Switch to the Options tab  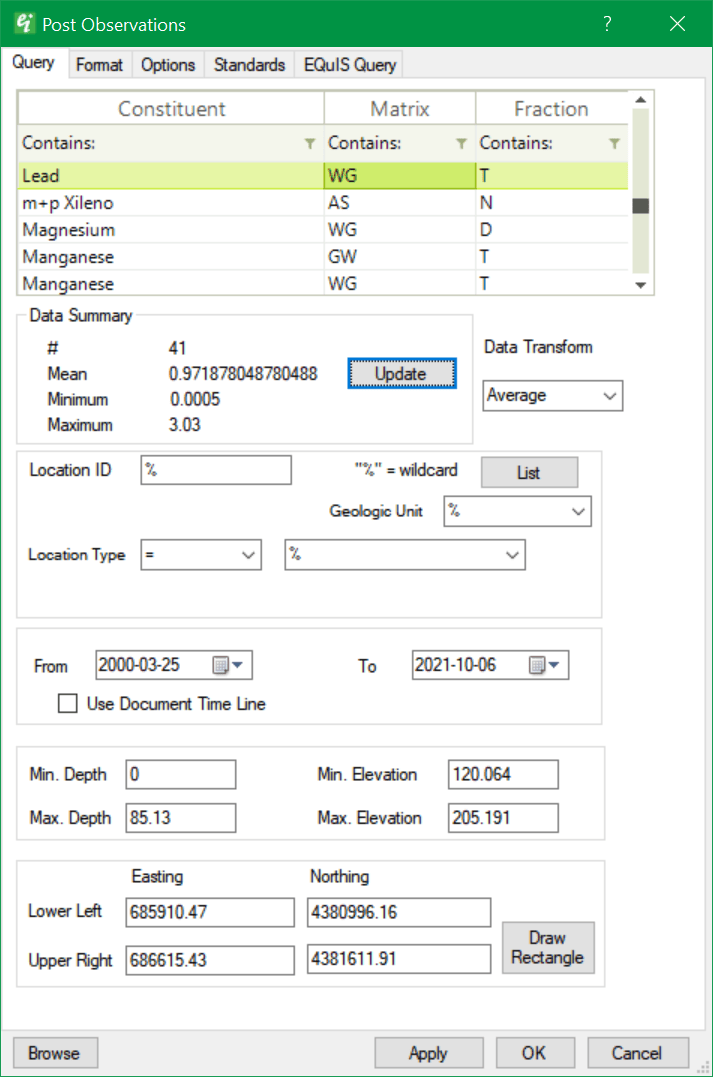tap(168, 65)
